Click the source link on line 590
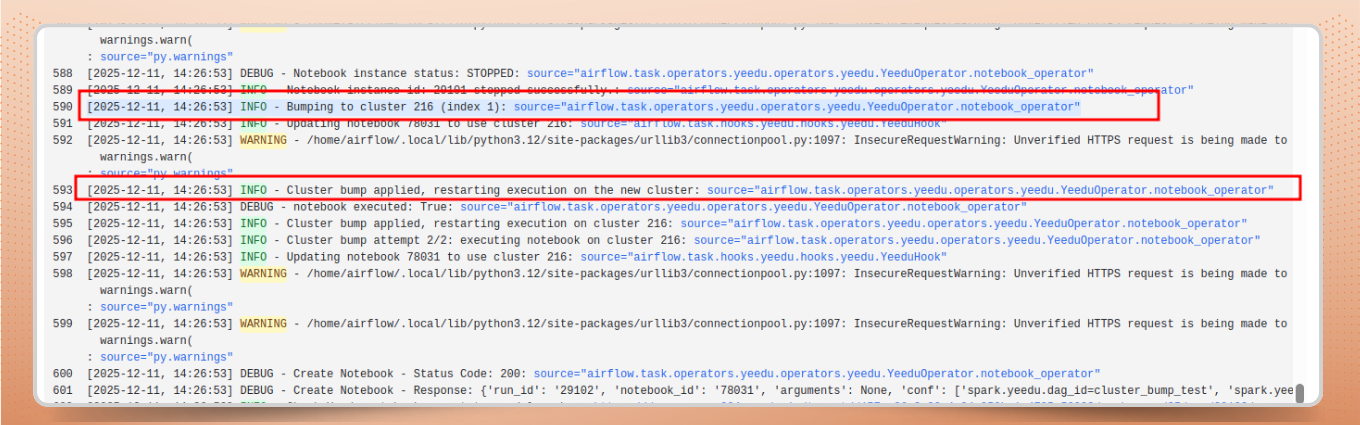Screen dimensions: 1360x425 click(797, 106)
